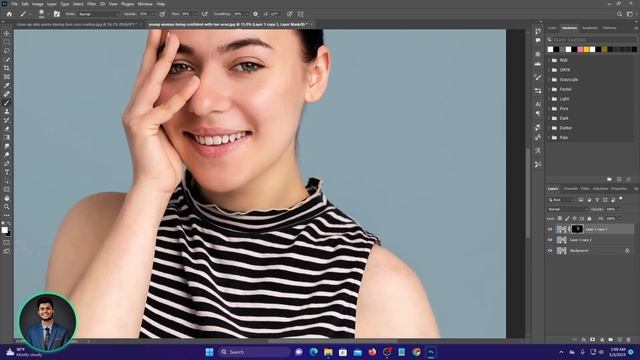This screenshot has width=640, height=360.
Task: Open Windows Start button
Action: [209, 352]
